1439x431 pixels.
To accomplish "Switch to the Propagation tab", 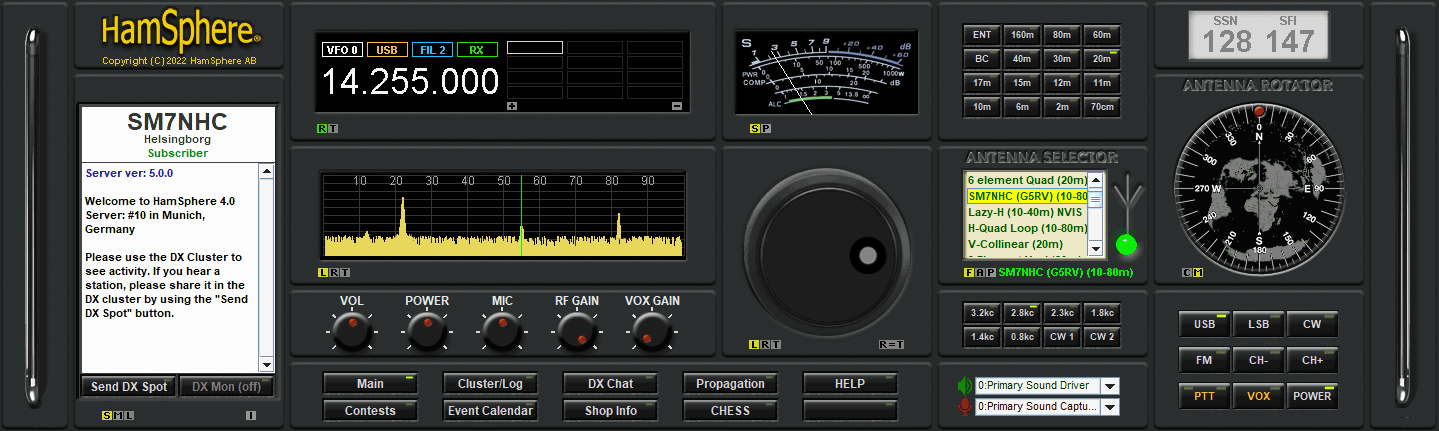I will click(x=730, y=384).
